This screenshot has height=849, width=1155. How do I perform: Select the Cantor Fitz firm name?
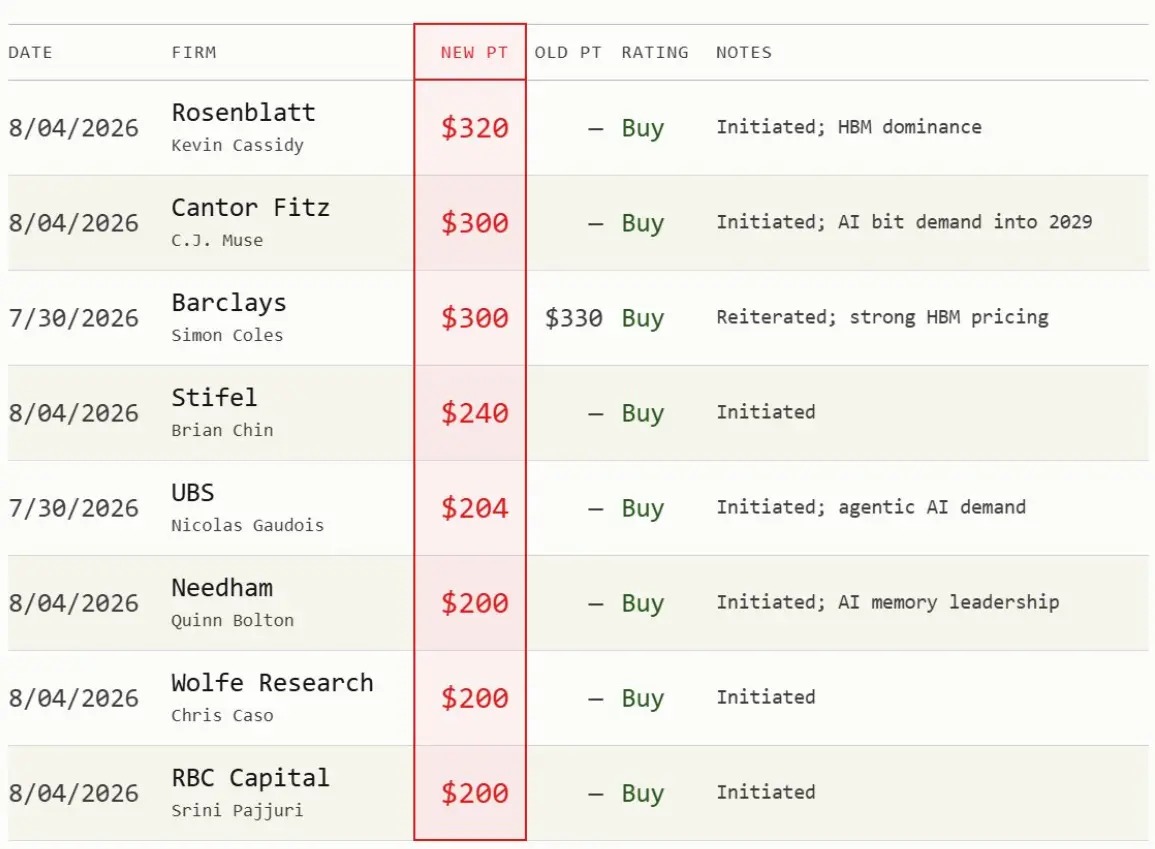(x=250, y=208)
